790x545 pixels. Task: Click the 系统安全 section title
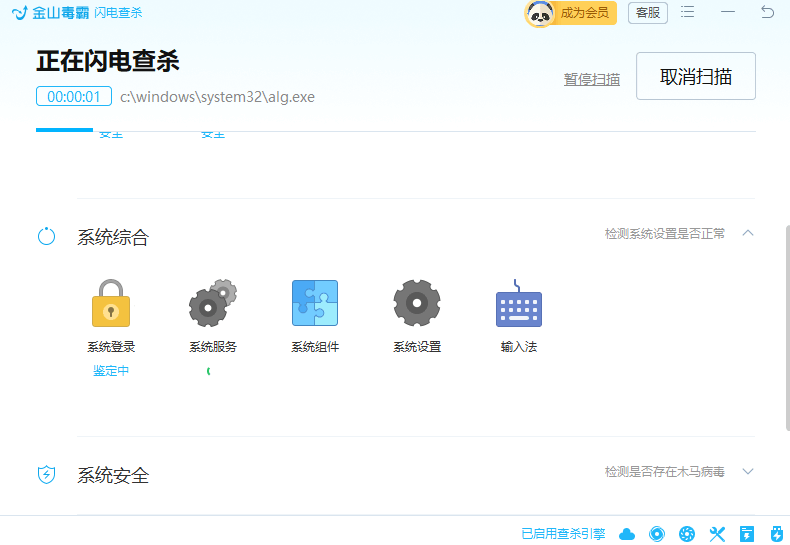(113, 475)
